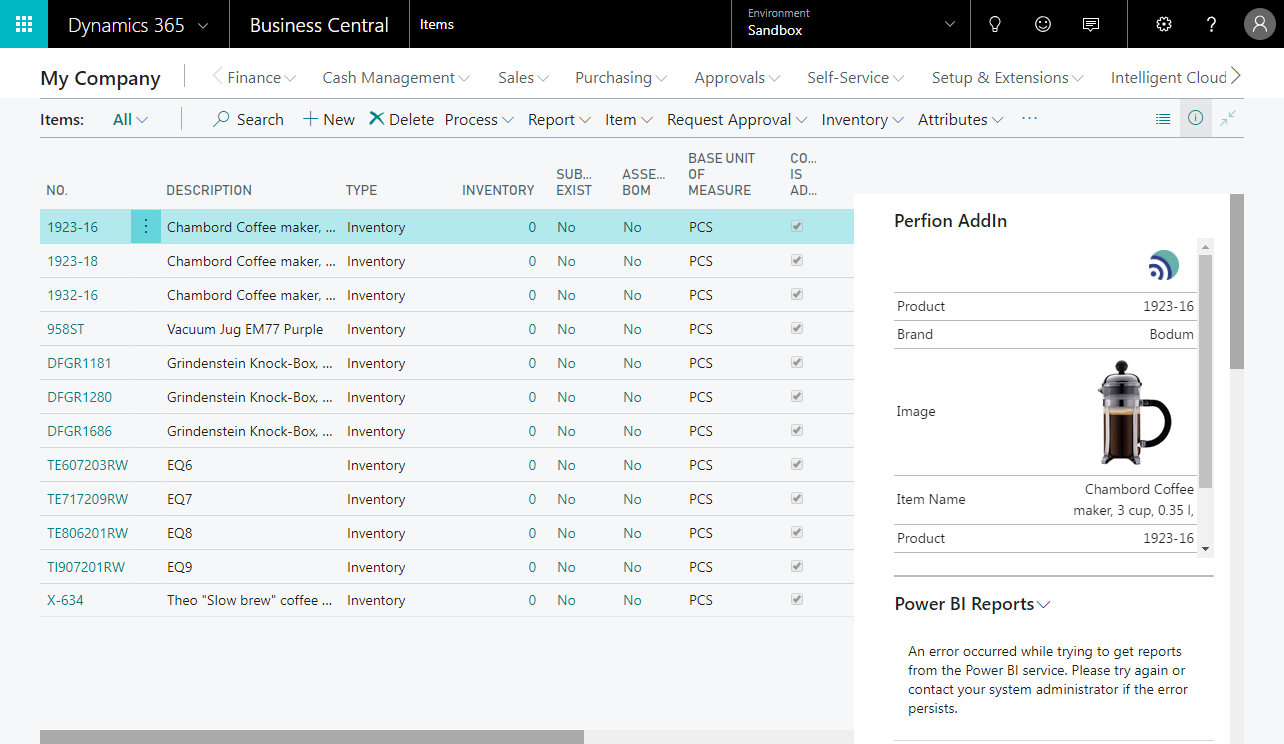Click the lightbulb ideas icon
The height and width of the screenshot is (744, 1284).
coord(995,25)
